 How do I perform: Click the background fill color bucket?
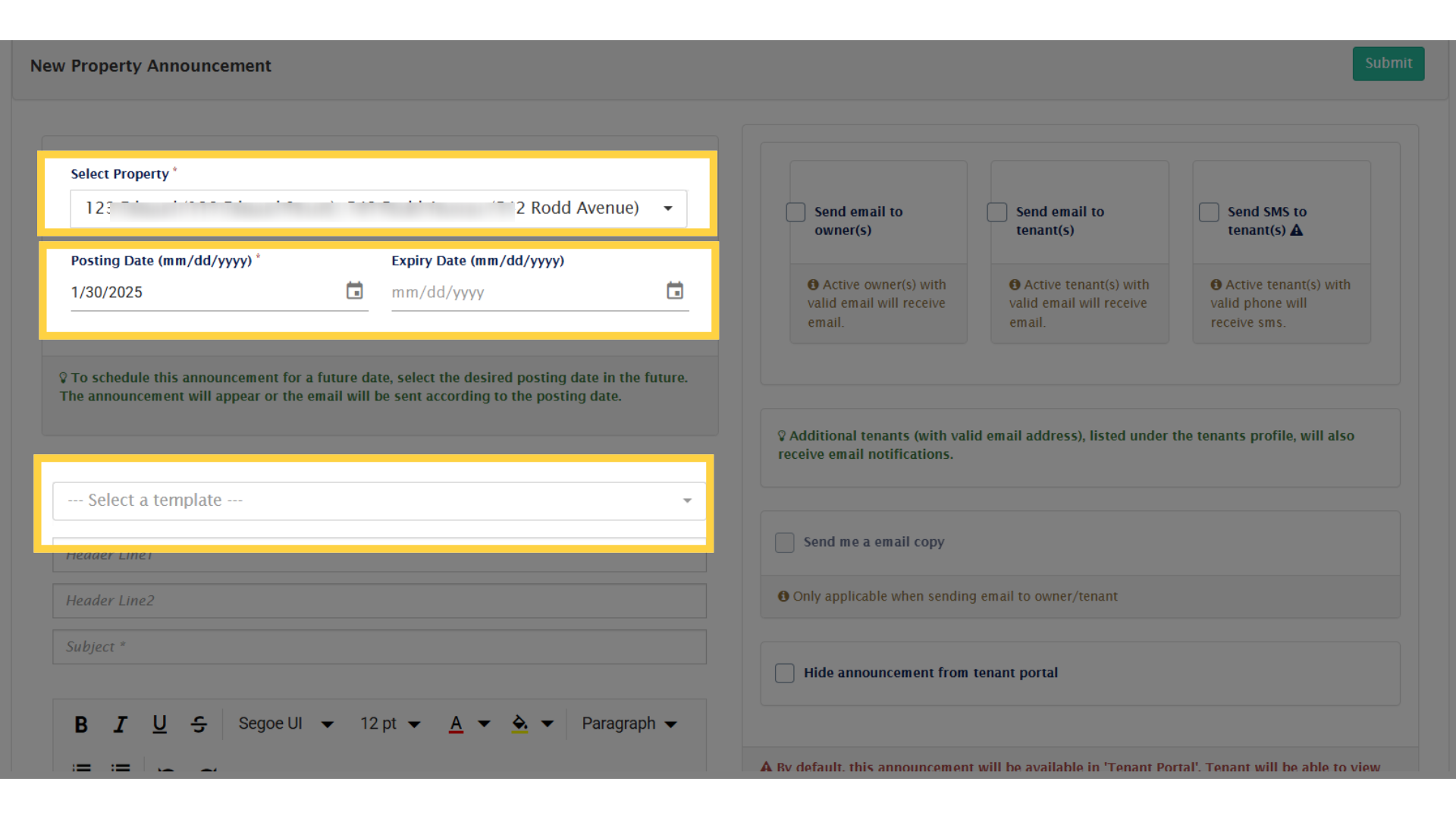[x=519, y=724]
